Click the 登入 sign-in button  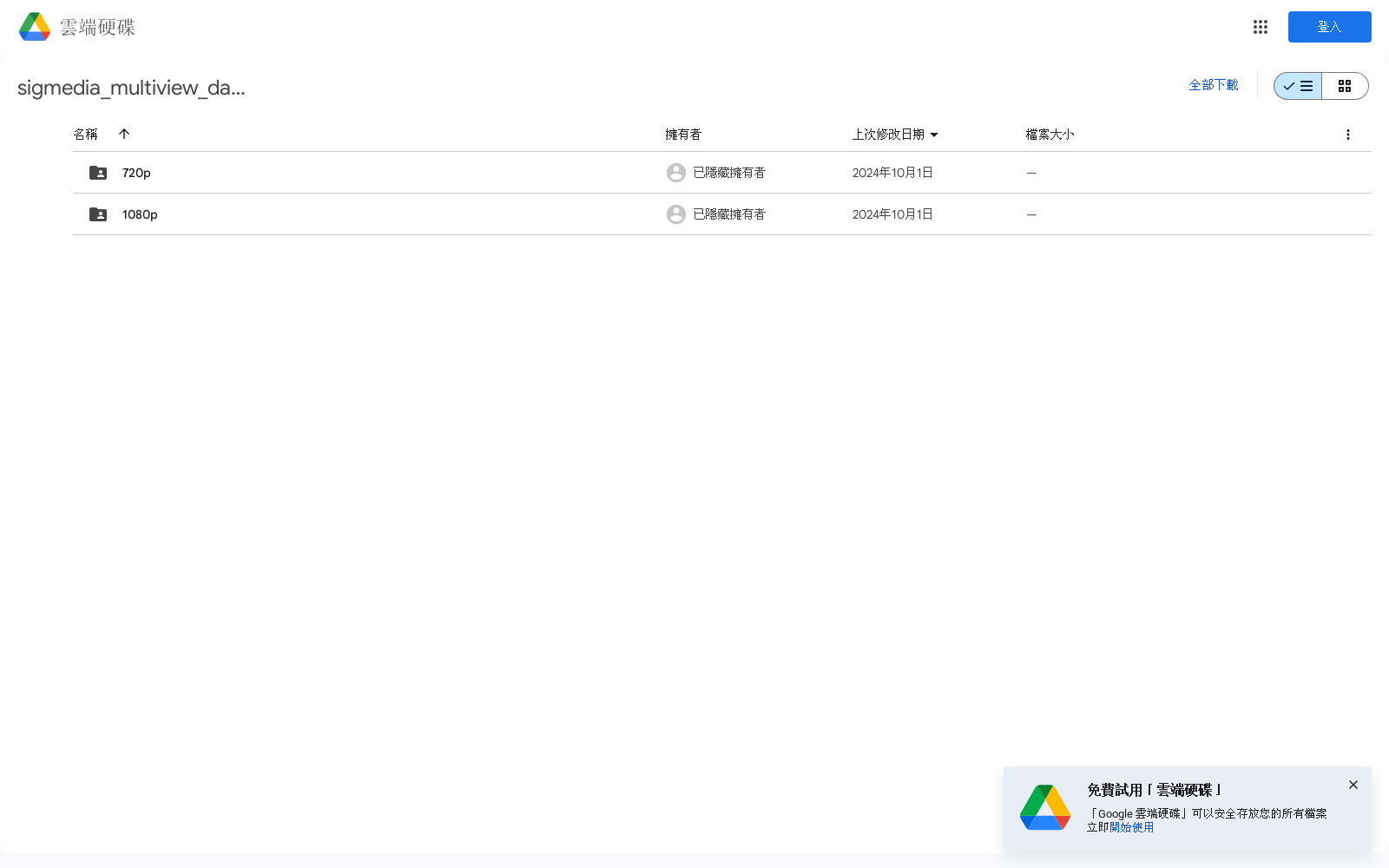(x=1329, y=26)
